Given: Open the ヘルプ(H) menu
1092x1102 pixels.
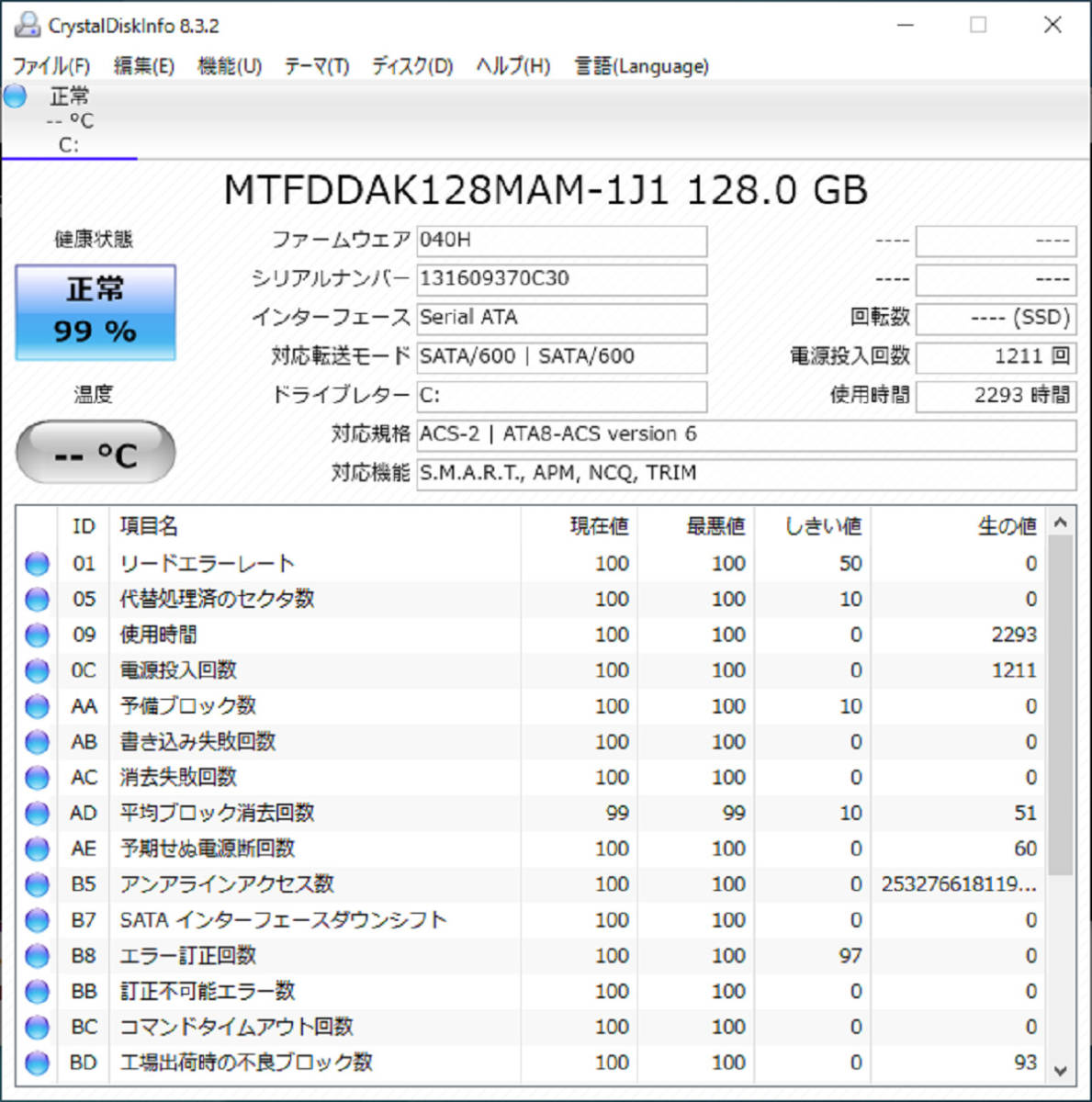Looking at the screenshot, I should pyautogui.click(x=512, y=66).
